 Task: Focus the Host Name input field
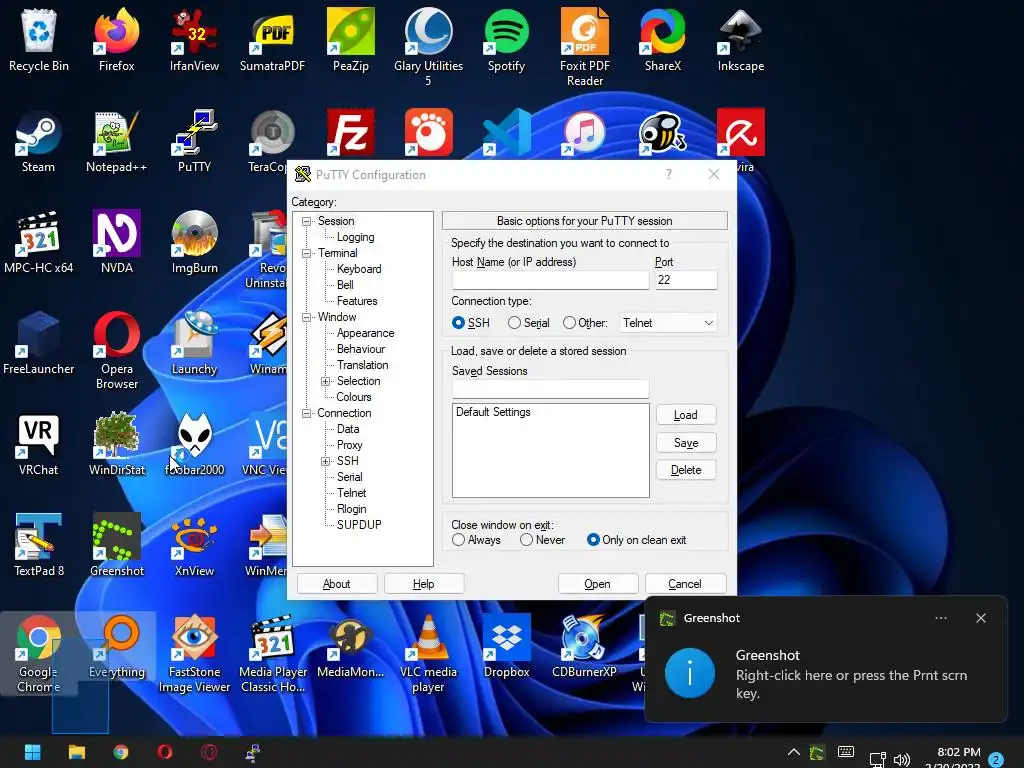coord(550,280)
